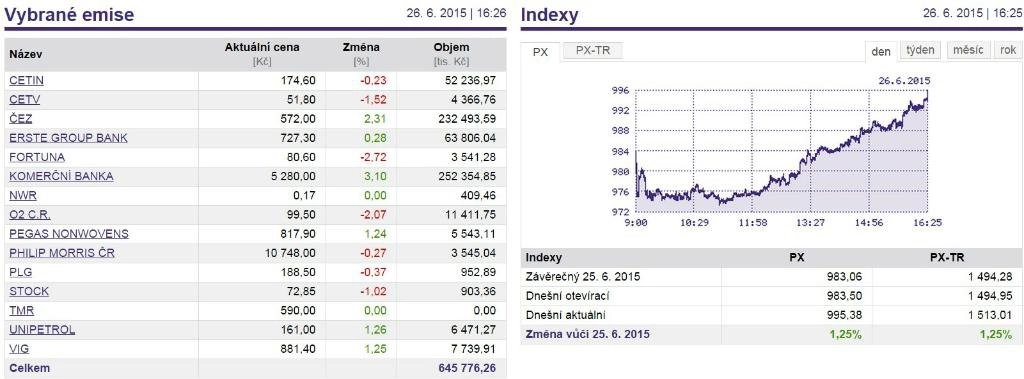Show the chart for týden period
Viewport: 1024px width, 379px height.
click(921, 50)
